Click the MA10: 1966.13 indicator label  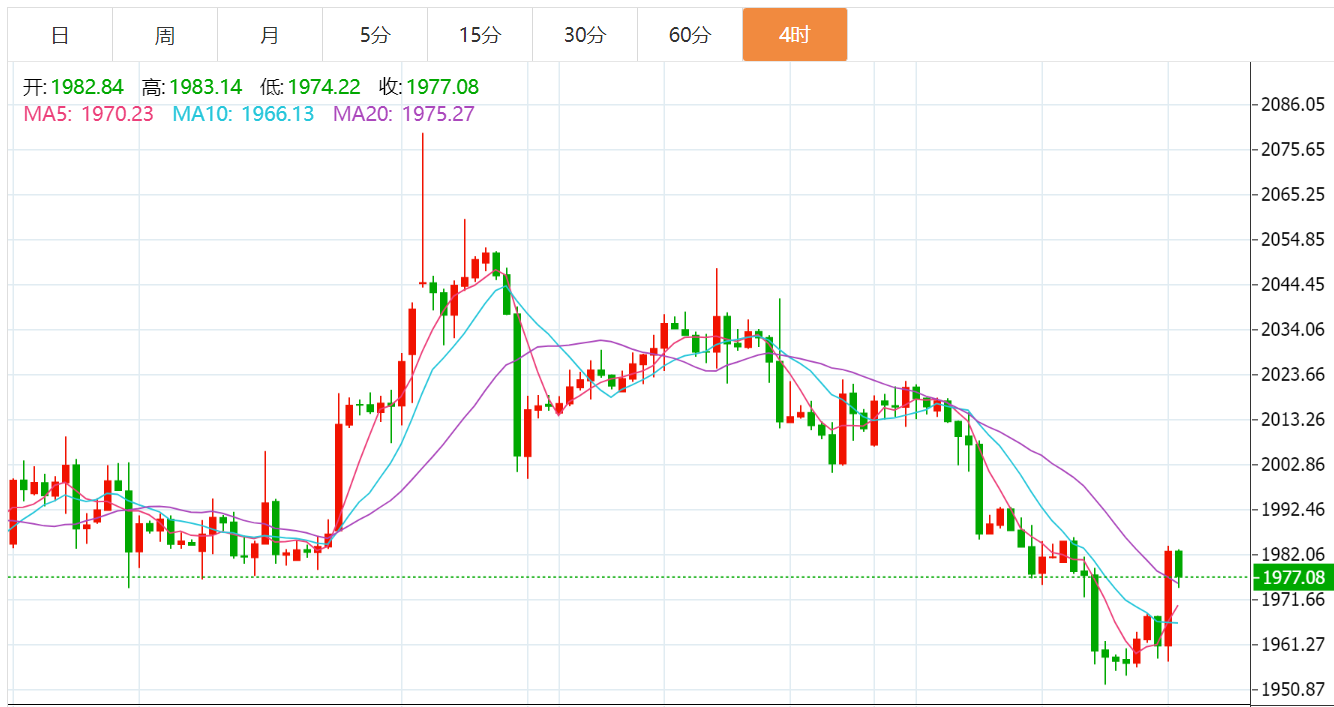(243, 114)
